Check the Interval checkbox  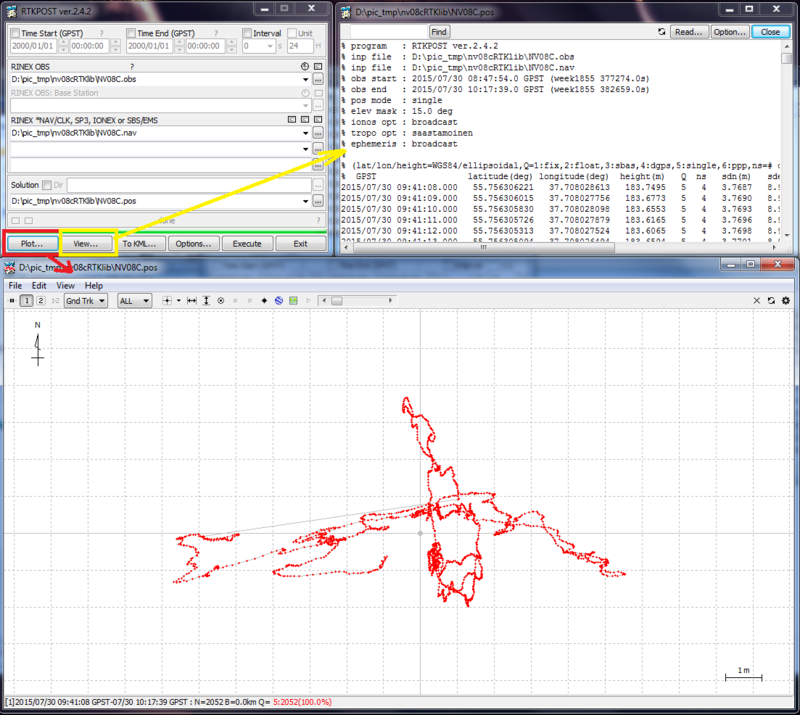coord(246,33)
